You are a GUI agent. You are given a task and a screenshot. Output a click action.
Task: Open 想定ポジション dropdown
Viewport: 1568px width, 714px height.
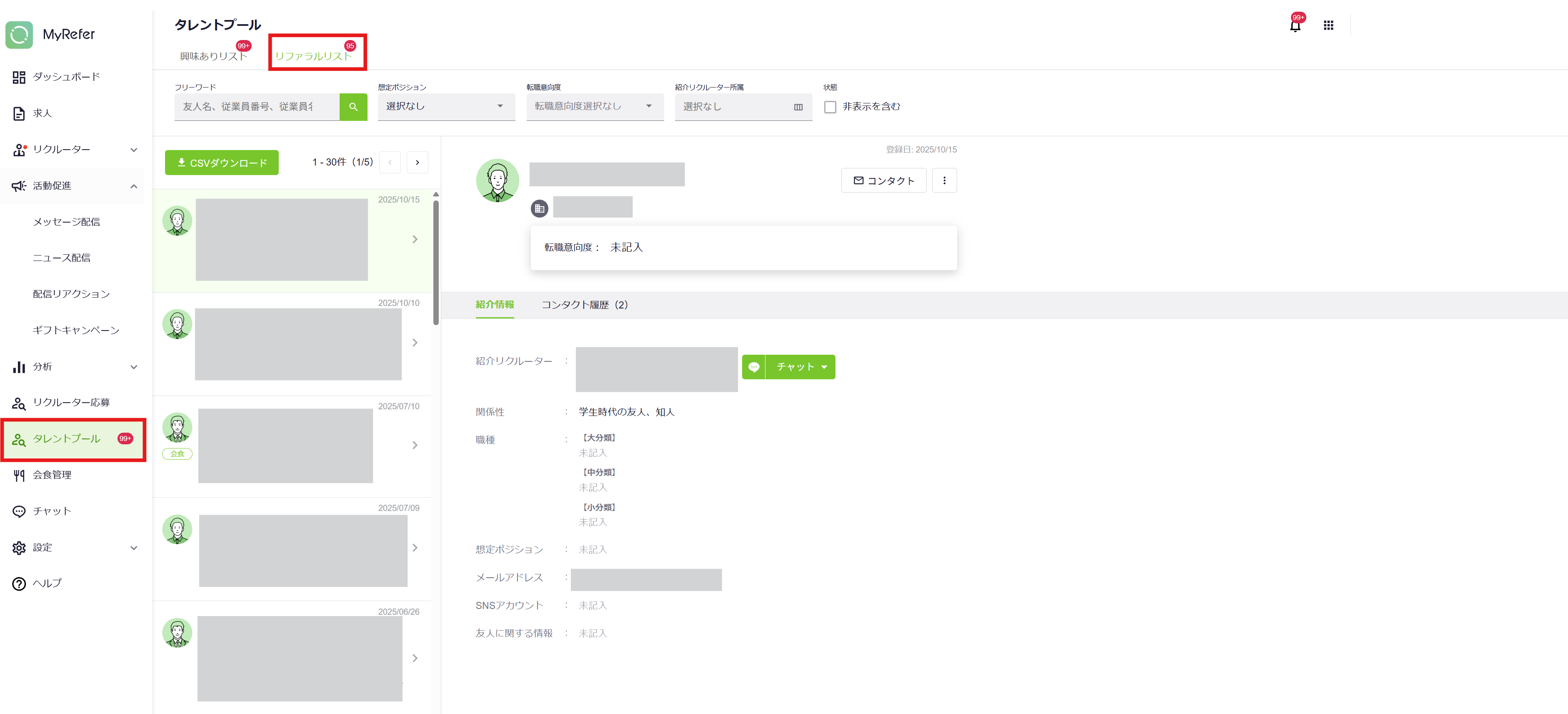[445, 107]
